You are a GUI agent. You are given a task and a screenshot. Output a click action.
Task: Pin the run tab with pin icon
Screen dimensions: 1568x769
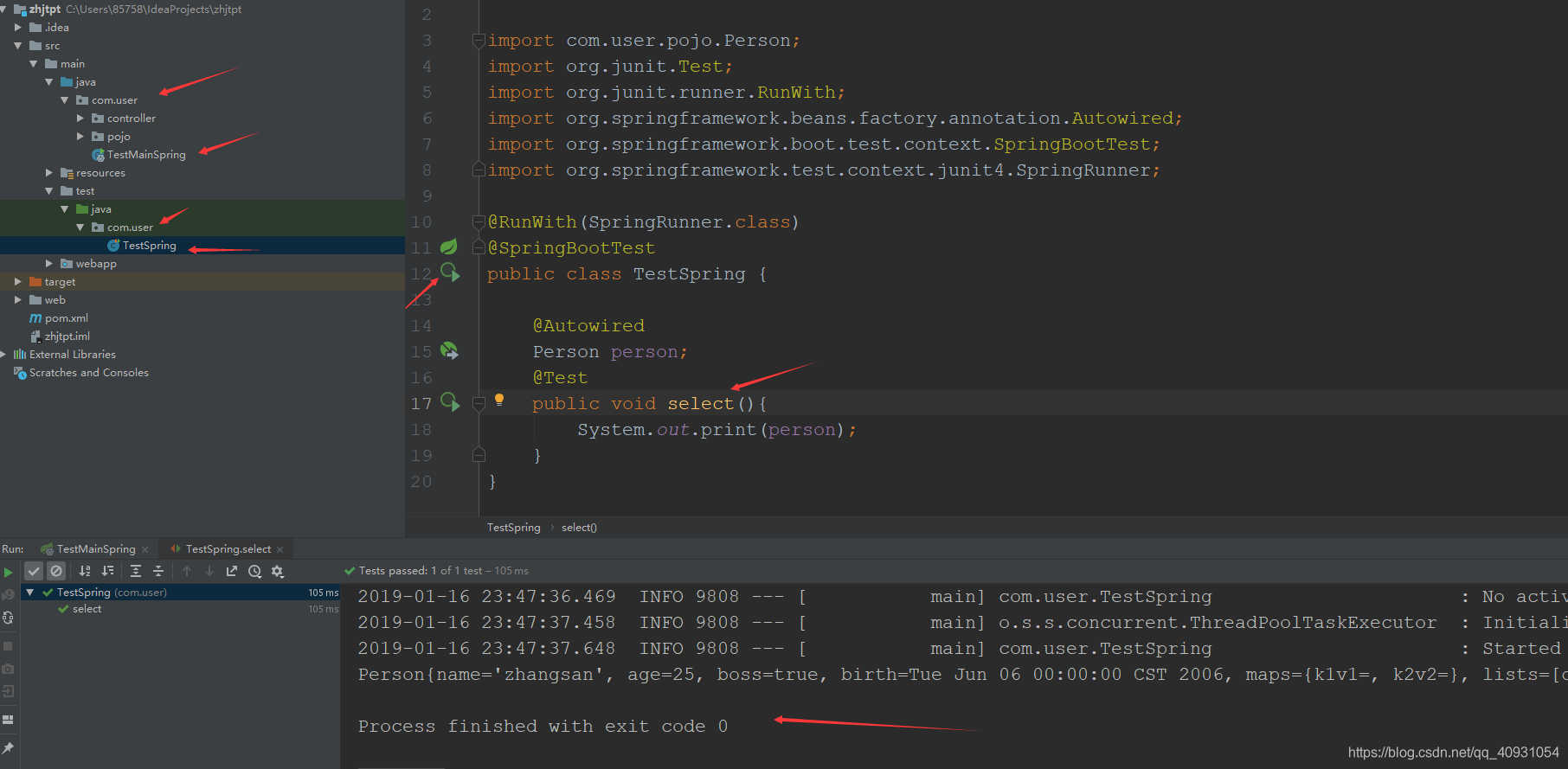point(8,748)
